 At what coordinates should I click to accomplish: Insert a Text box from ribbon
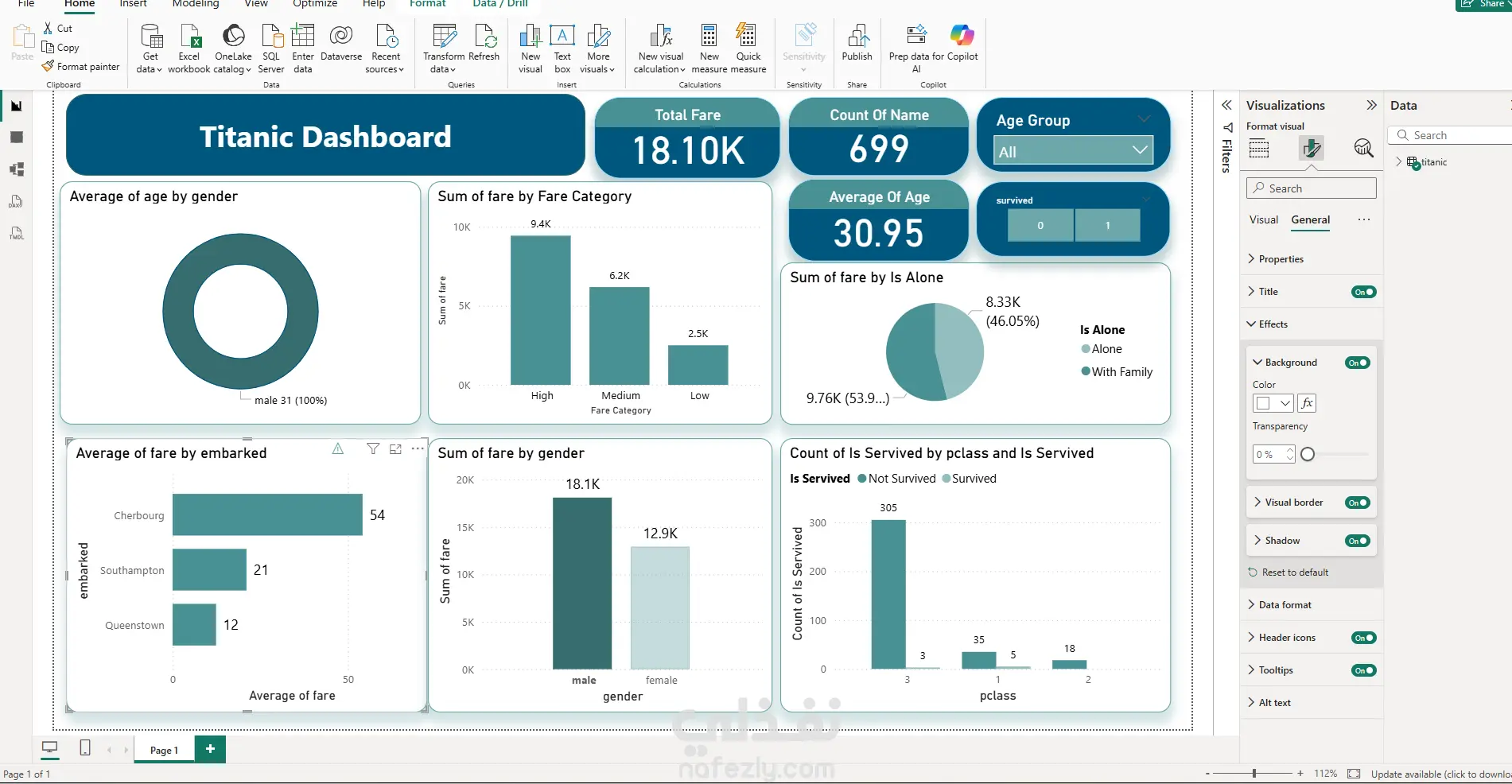[x=562, y=49]
